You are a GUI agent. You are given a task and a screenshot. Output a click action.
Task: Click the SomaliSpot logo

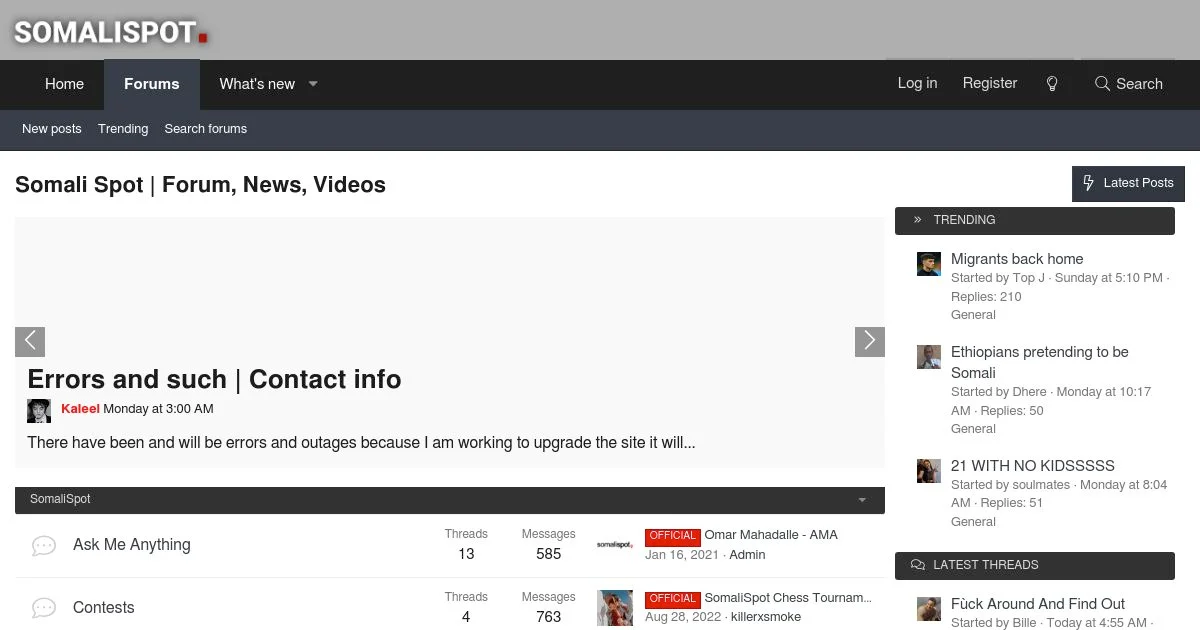click(111, 32)
